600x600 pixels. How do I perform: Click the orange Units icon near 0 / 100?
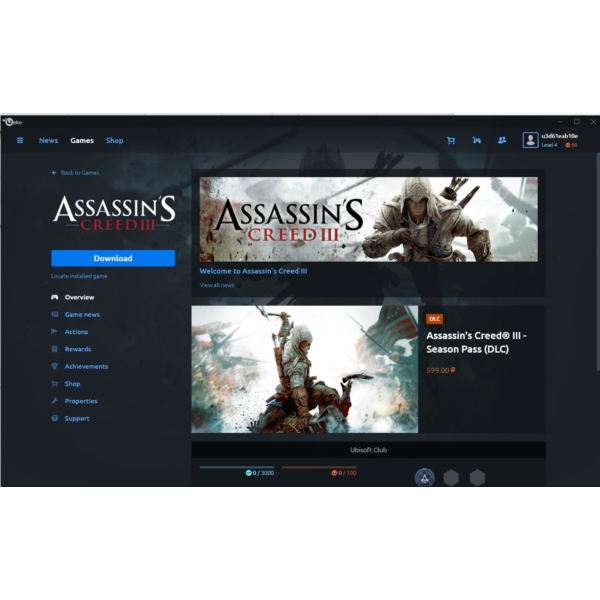[334, 473]
